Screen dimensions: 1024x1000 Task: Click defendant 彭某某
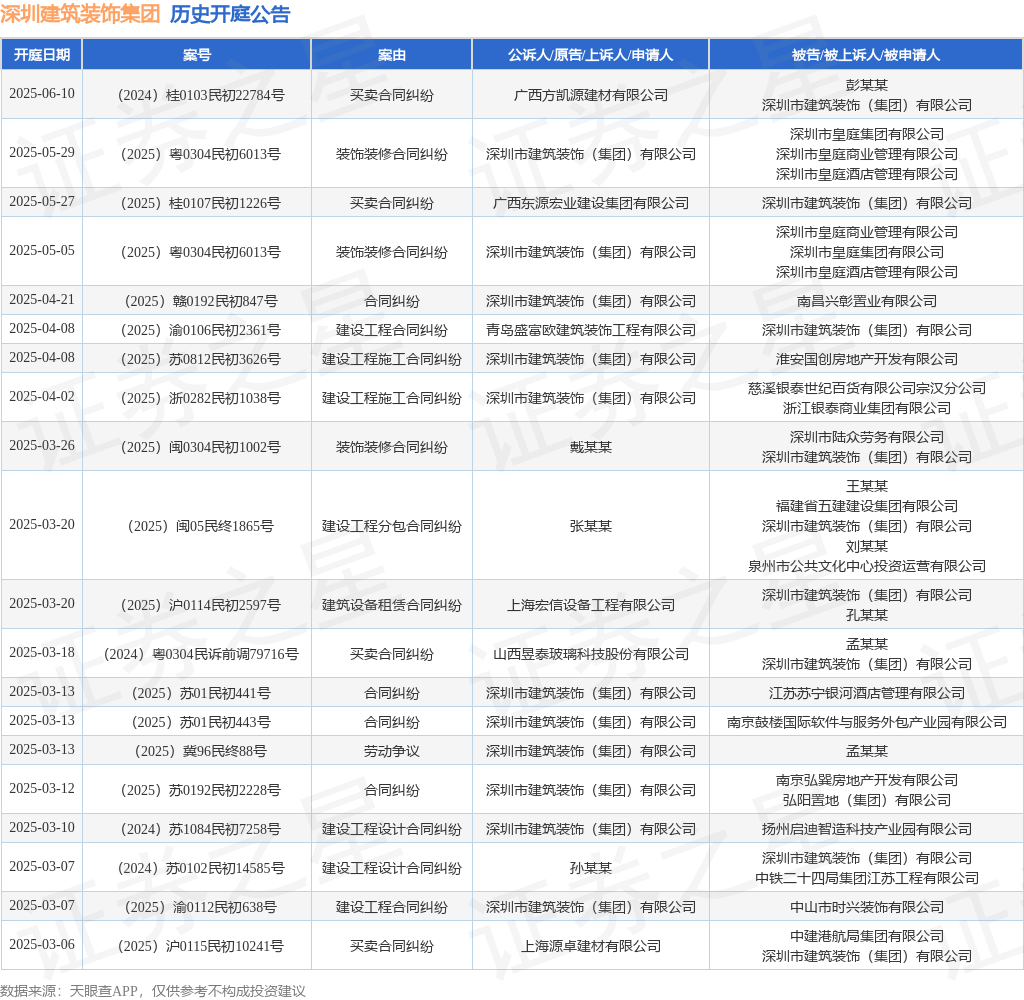coord(867,85)
